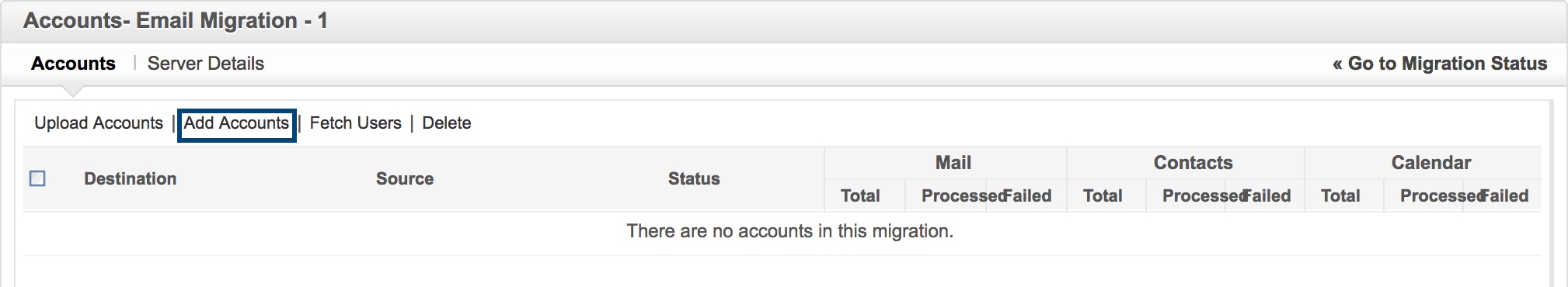
Task: Select the Calendar group header
Action: click(1431, 163)
